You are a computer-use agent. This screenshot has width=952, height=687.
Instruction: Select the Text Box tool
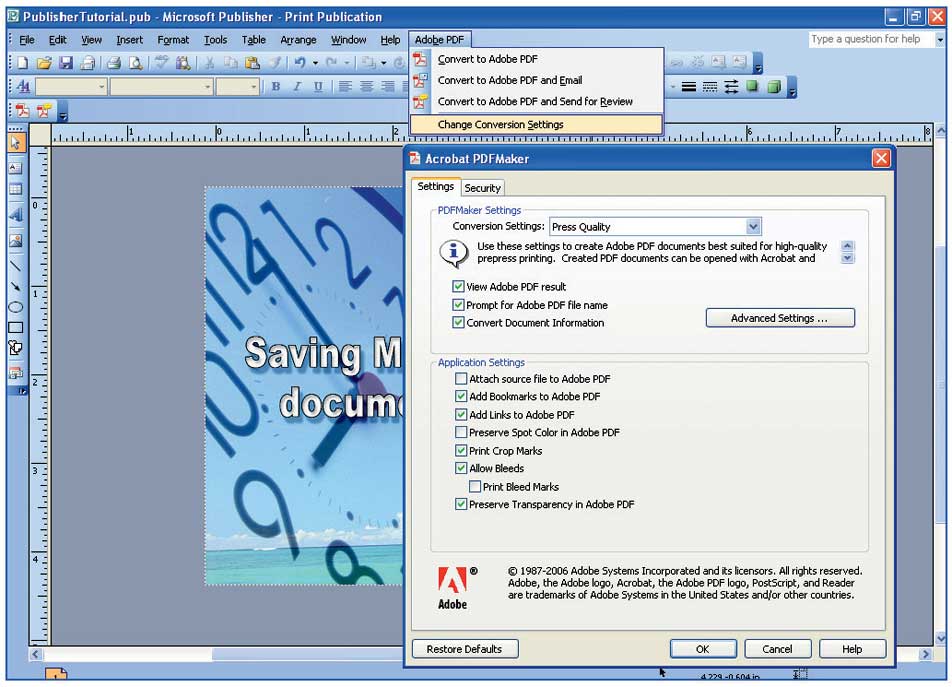point(16,168)
